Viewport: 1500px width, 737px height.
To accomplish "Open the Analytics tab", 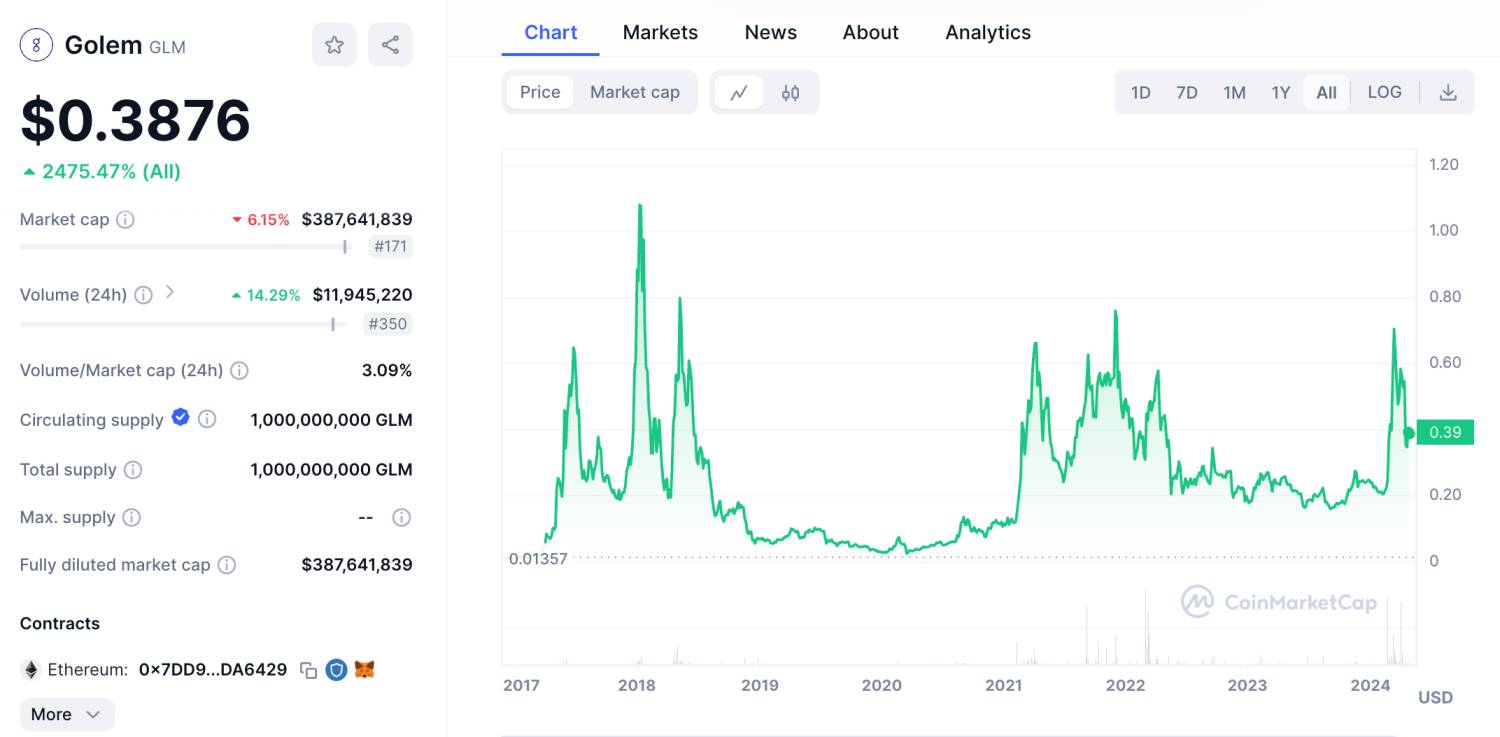I will 988,32.
